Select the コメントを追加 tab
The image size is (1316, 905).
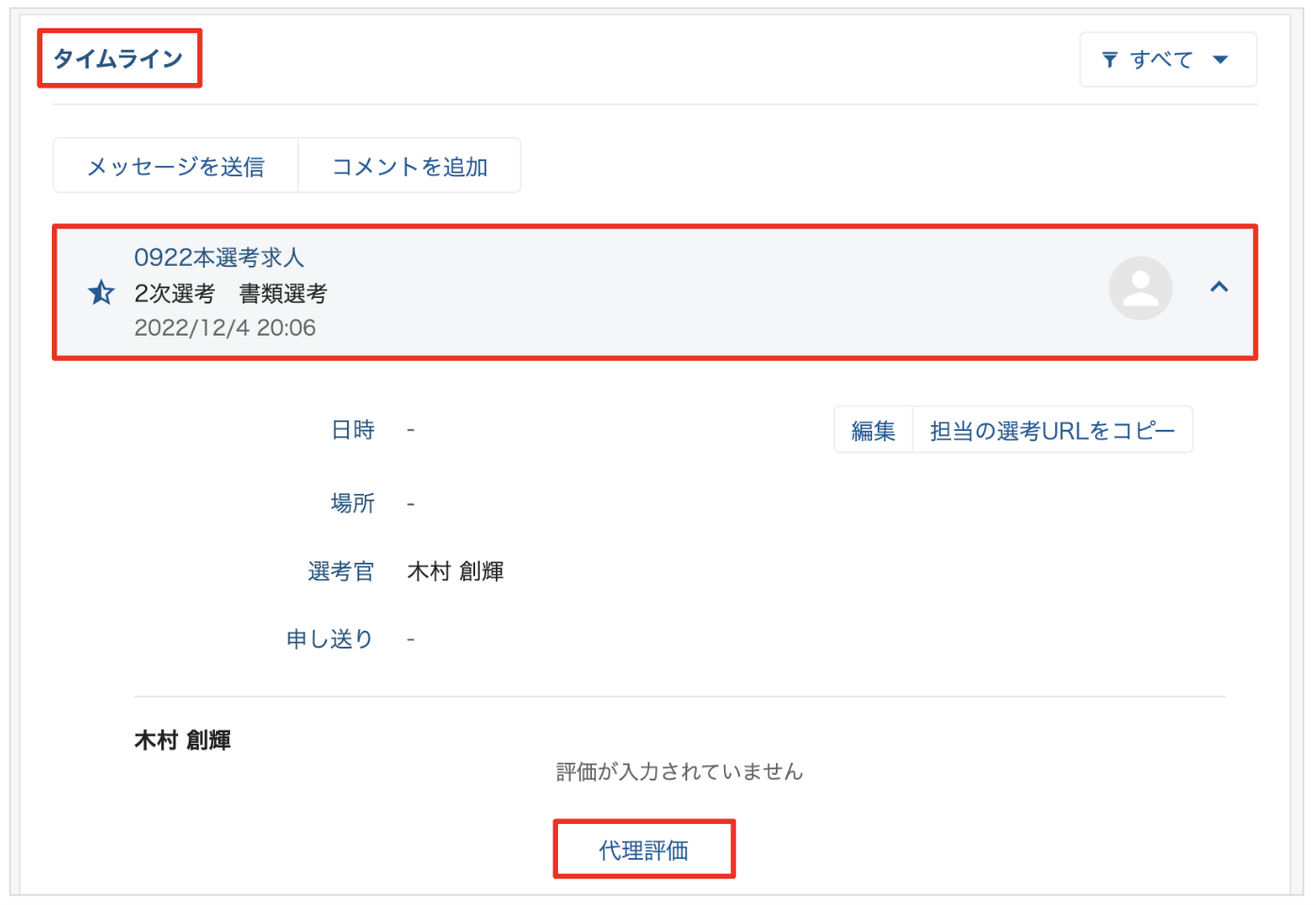click(409, 167)
